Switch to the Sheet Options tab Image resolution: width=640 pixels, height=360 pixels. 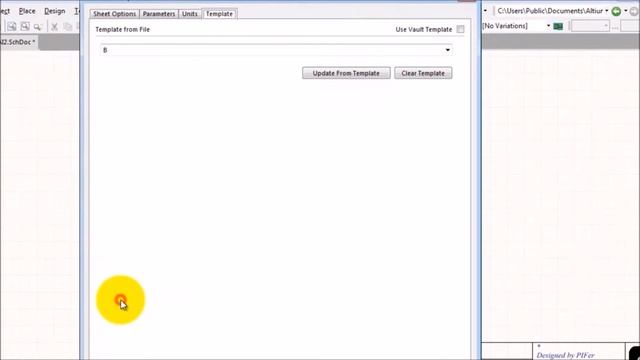click(114, 14)
